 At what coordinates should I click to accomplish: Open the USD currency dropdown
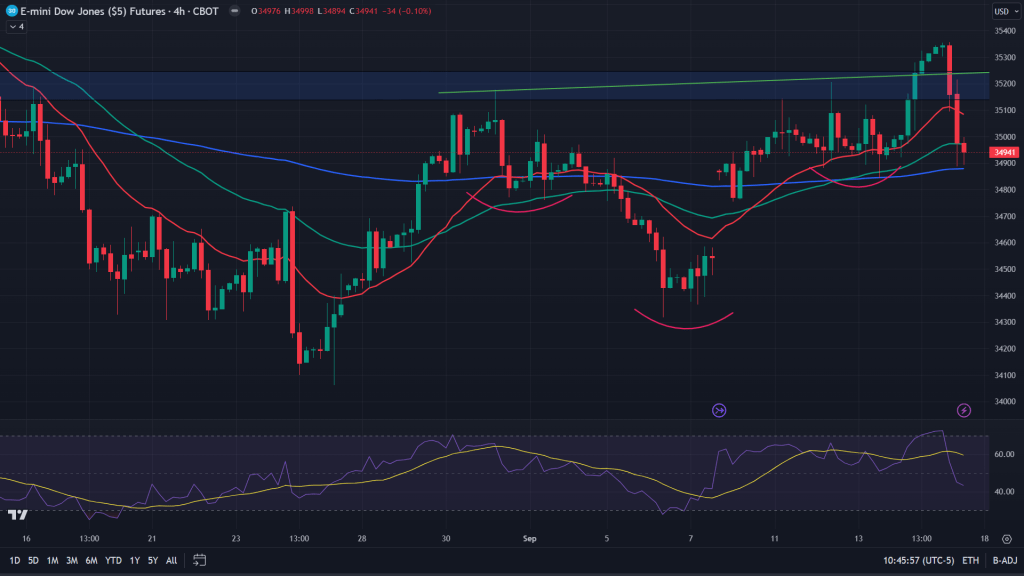(x=1003, y=11)
